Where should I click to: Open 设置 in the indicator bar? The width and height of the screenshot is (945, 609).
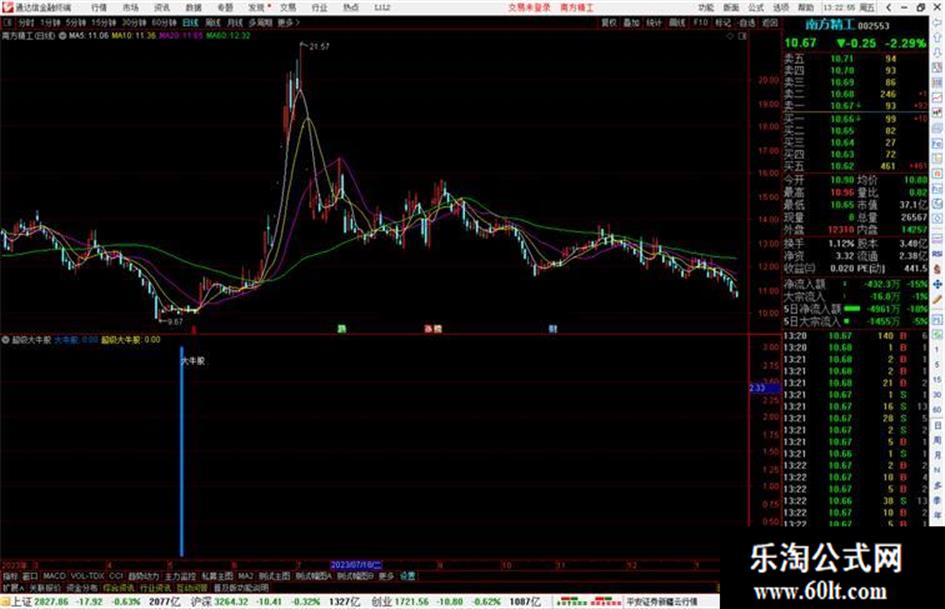[x=408, y=576]
